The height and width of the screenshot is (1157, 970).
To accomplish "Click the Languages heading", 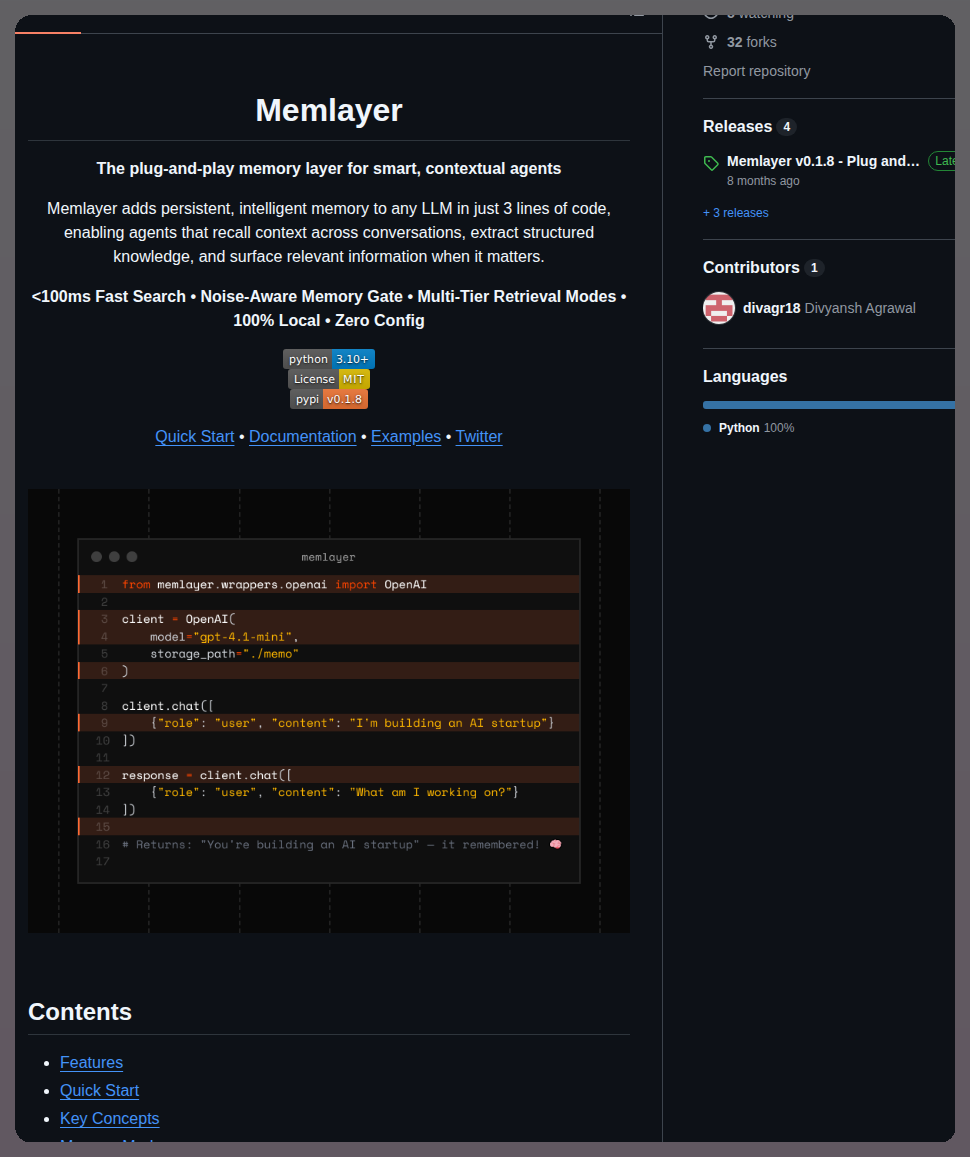I will pos(745,376).
